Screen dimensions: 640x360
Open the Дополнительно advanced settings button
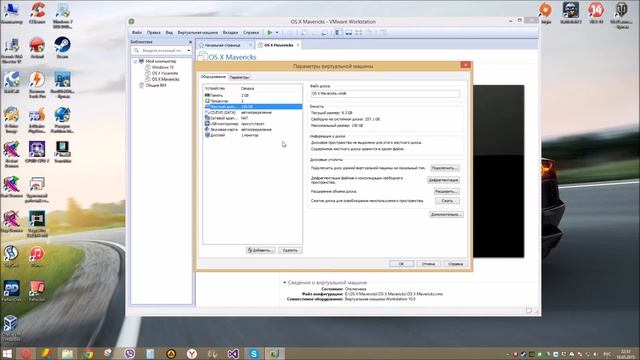tap(446, 214)
